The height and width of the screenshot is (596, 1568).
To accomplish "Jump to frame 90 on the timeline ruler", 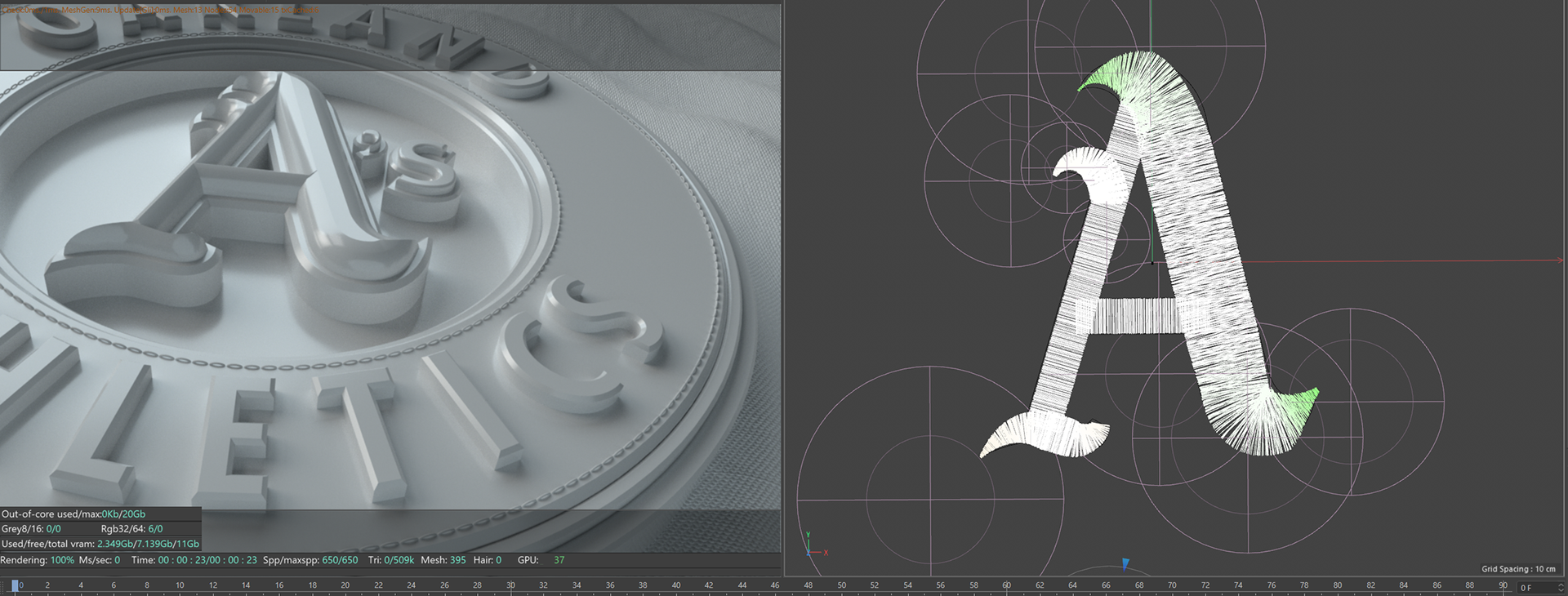I will 1503,585.
